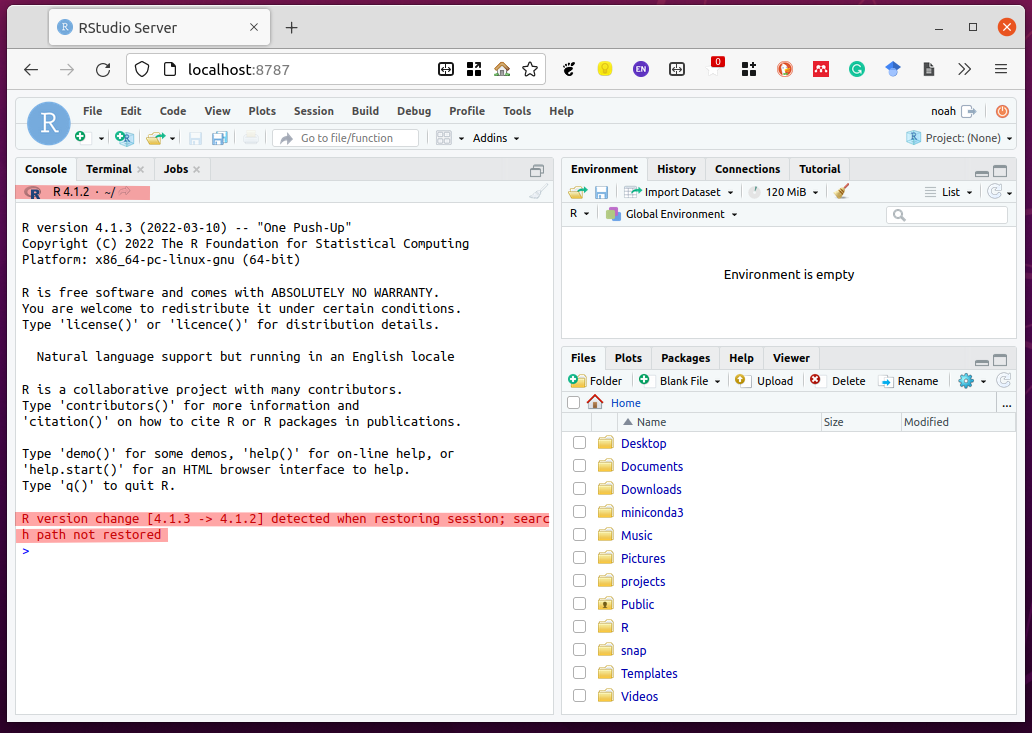Open the Project (None) dropdown
The height and width of the screenshot is (733, 1032).
pos(960,138)
